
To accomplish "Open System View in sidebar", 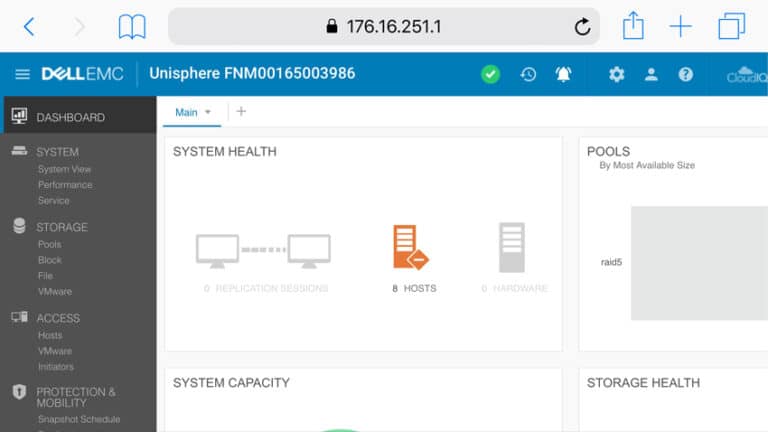I will [64, 169].
